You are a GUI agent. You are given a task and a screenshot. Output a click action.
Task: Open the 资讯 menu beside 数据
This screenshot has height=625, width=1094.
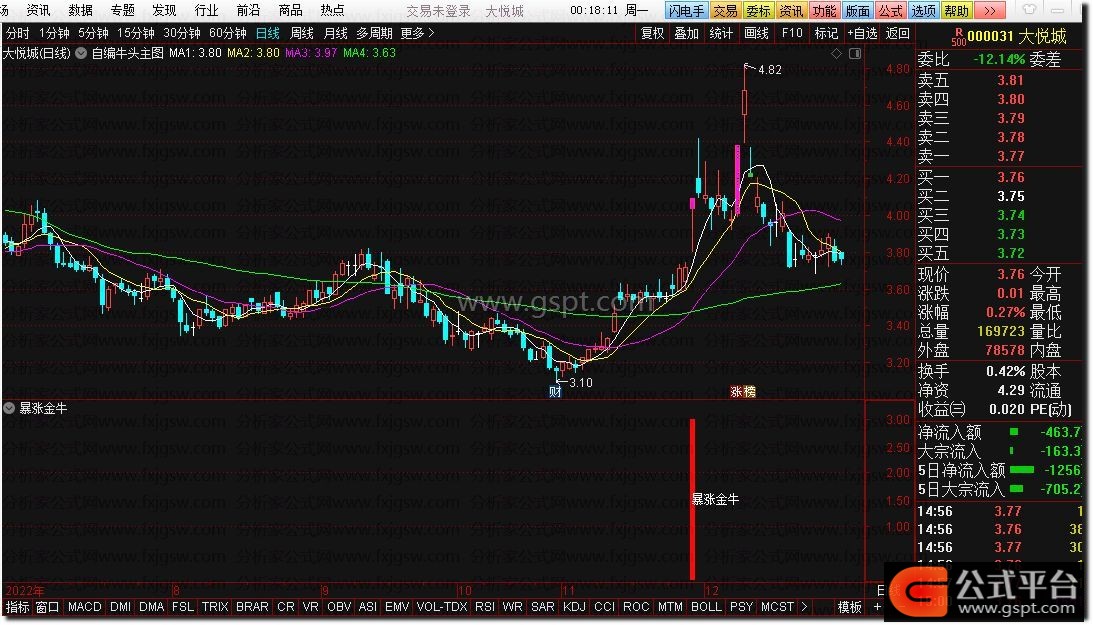pyautogui.click(x=38, y=10)
